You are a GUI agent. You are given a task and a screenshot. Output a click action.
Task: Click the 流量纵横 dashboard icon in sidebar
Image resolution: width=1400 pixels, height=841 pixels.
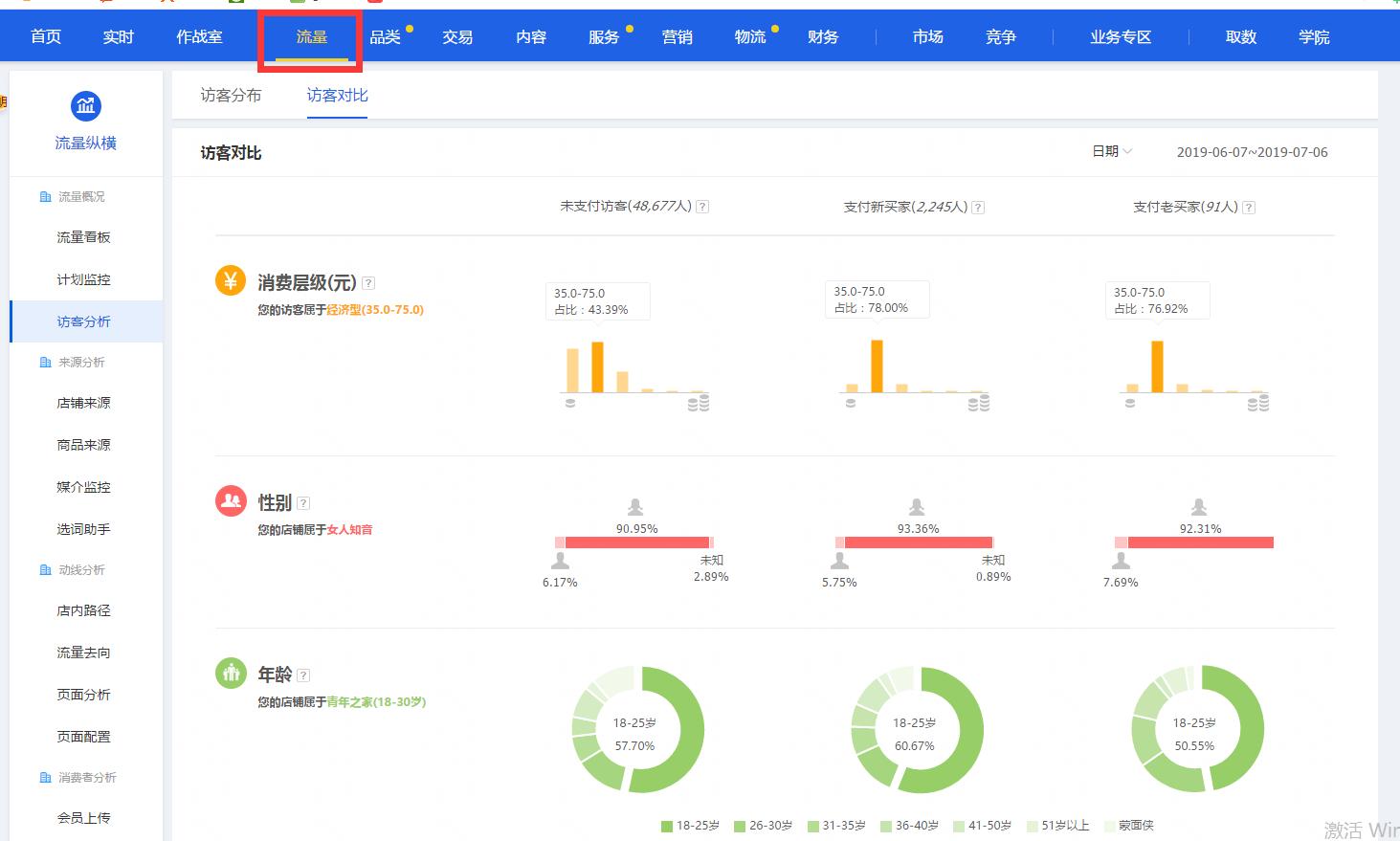click(84, 106)
